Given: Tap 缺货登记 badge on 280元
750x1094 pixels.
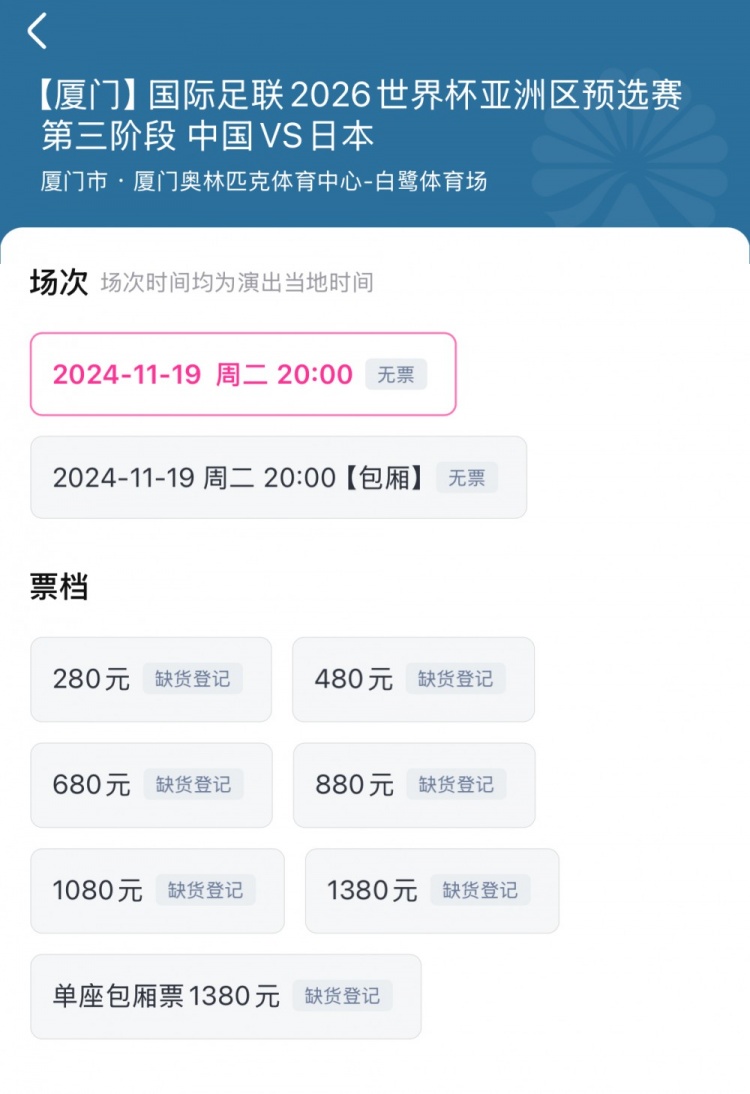Looking at the screenshot, I should click(x=192, y=679).
